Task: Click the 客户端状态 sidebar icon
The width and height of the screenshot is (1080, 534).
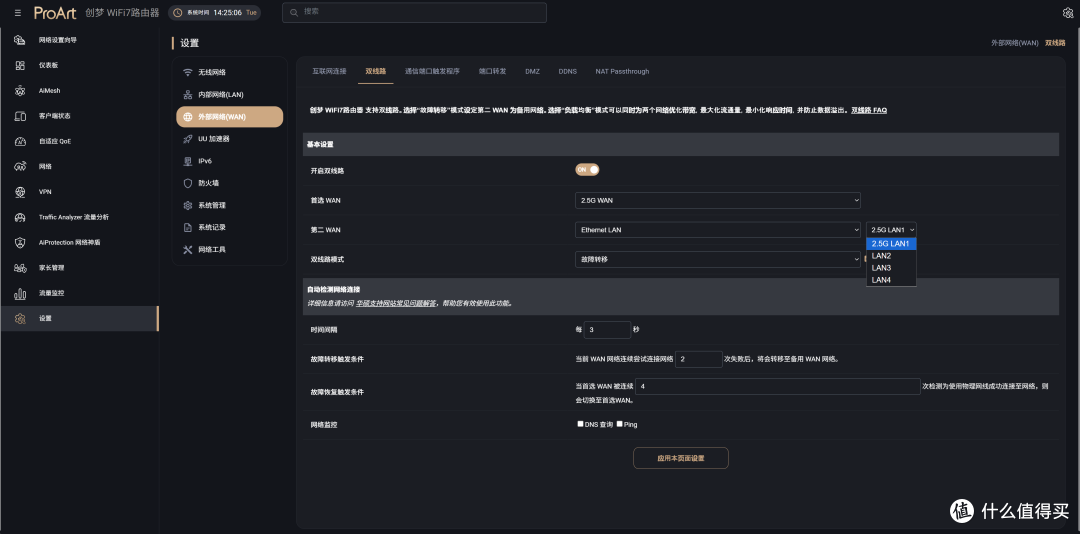Action: pyautogui.click(x=21, y=116)
